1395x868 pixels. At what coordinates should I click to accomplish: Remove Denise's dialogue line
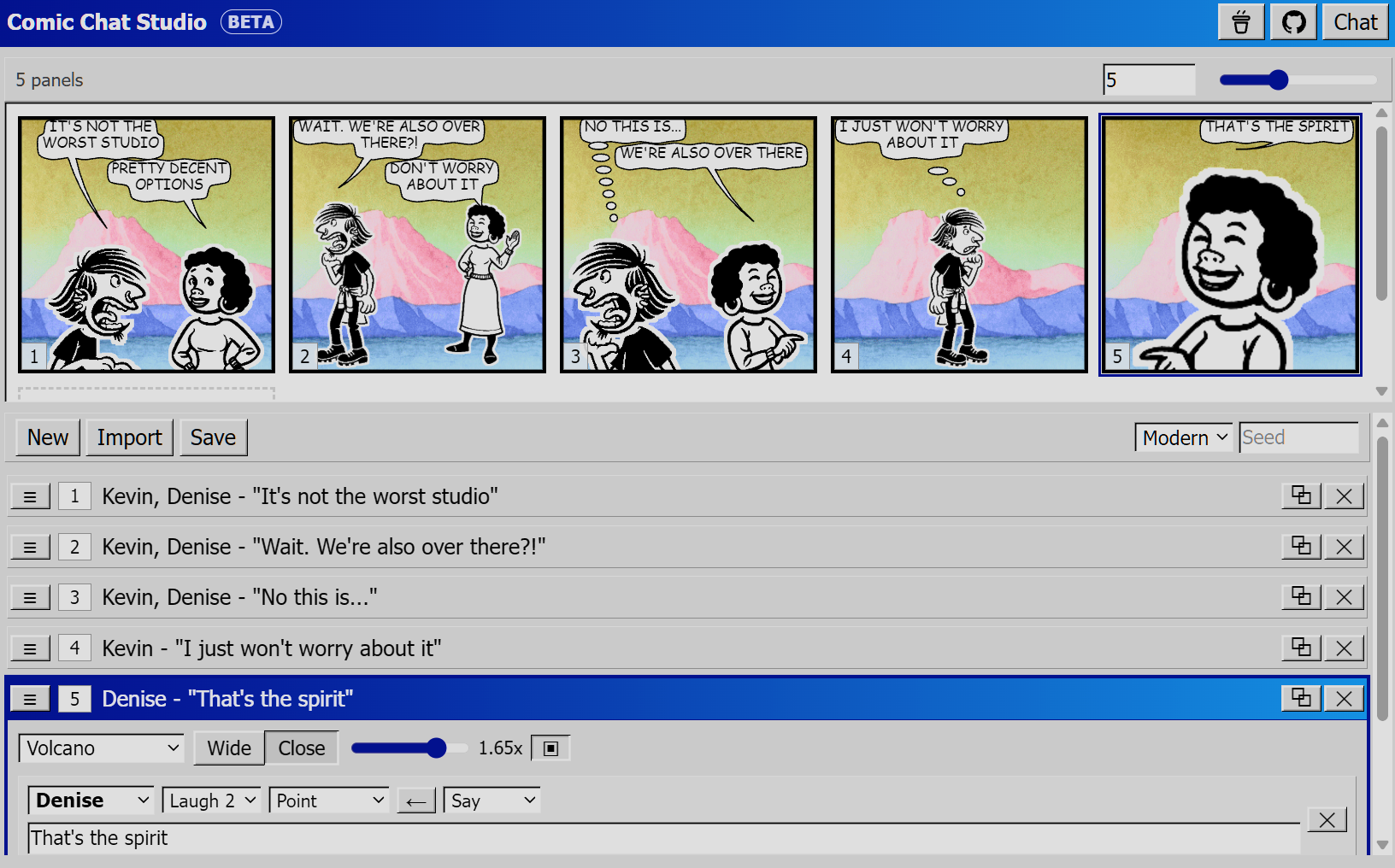click(x=1327, y=820)
